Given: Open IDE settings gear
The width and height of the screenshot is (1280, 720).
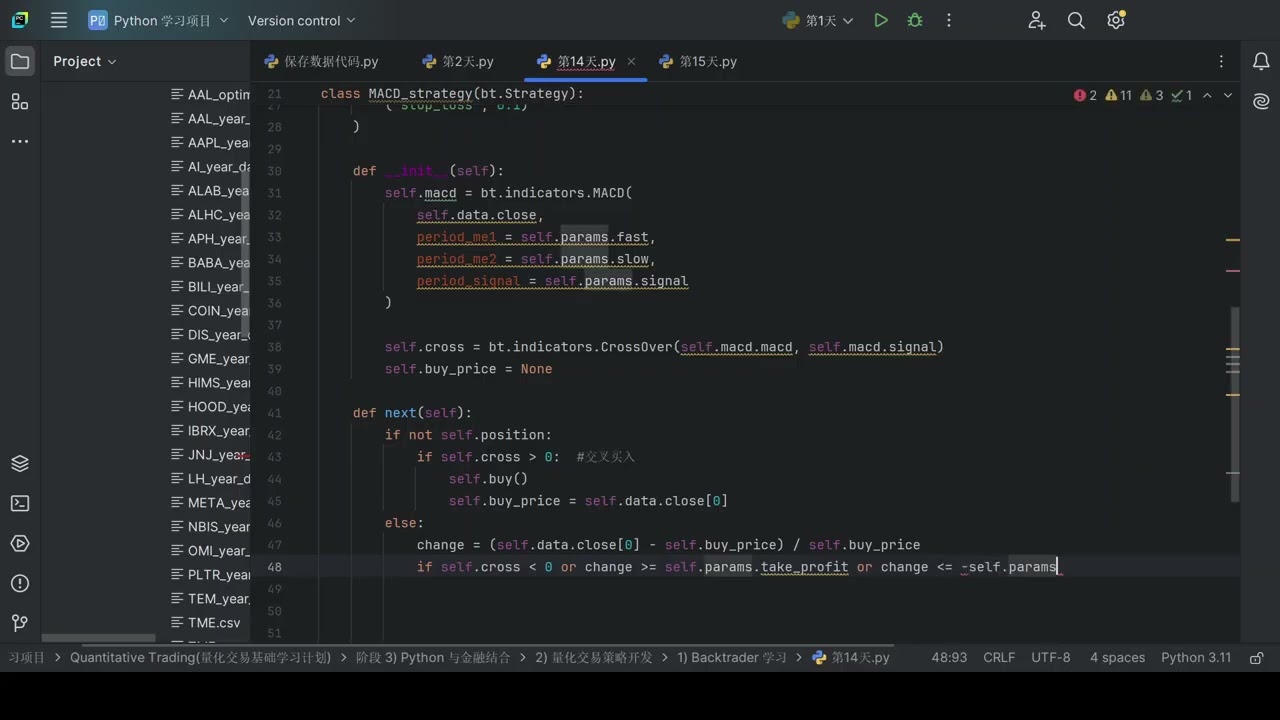Looking at the screenshot, I should pos(1116,20).
